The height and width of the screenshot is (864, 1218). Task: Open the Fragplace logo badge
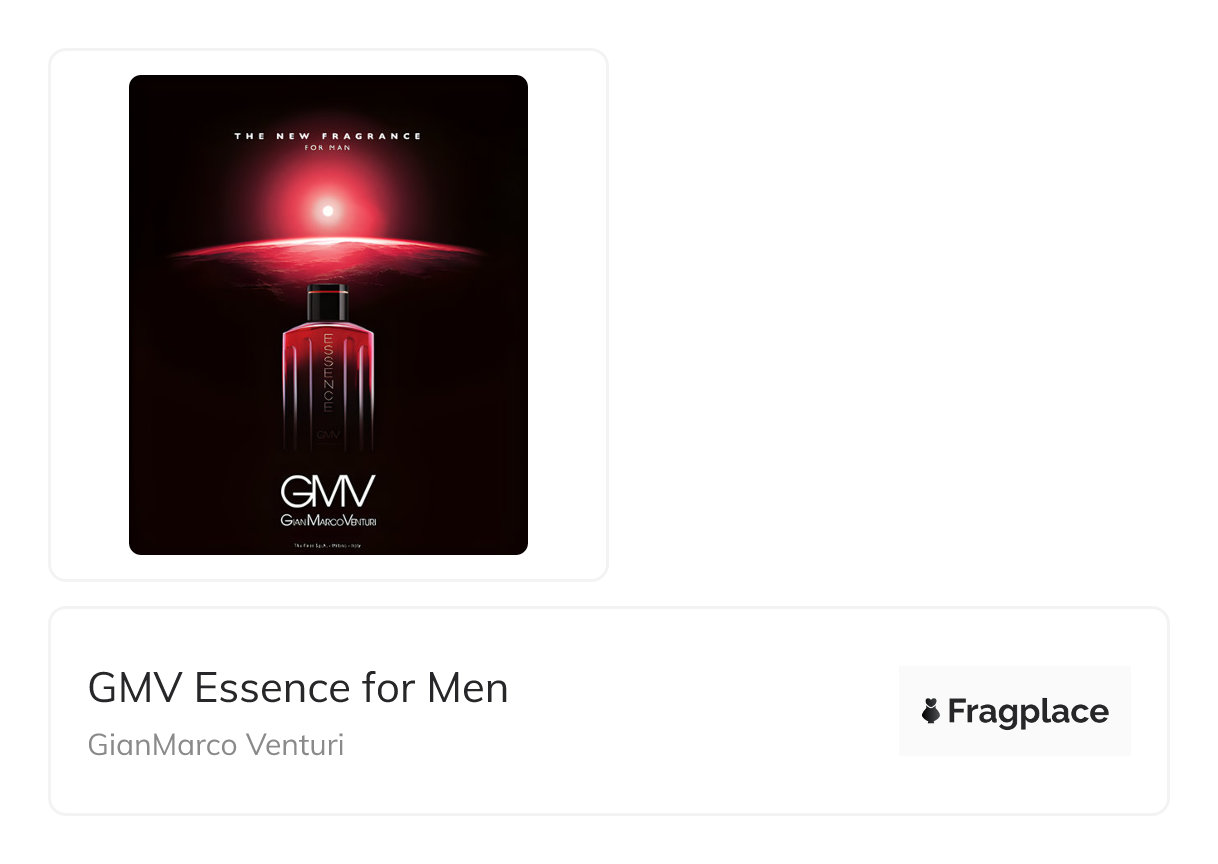[x=1014, y=711]
